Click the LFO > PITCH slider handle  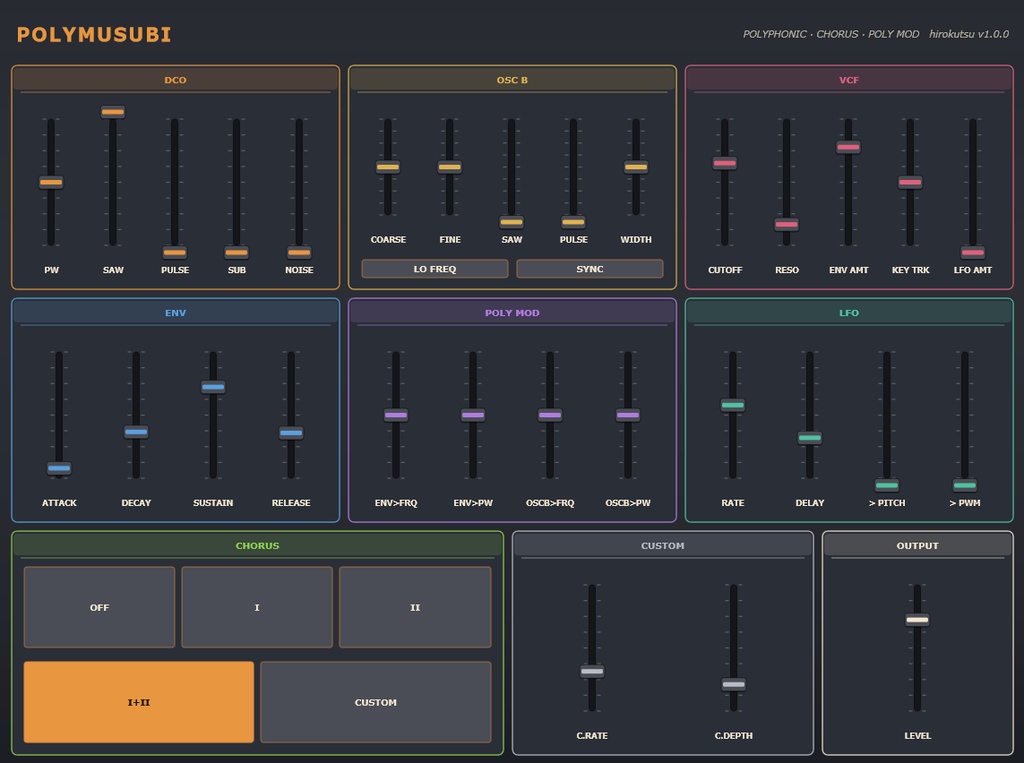click(x=887, y=485)
